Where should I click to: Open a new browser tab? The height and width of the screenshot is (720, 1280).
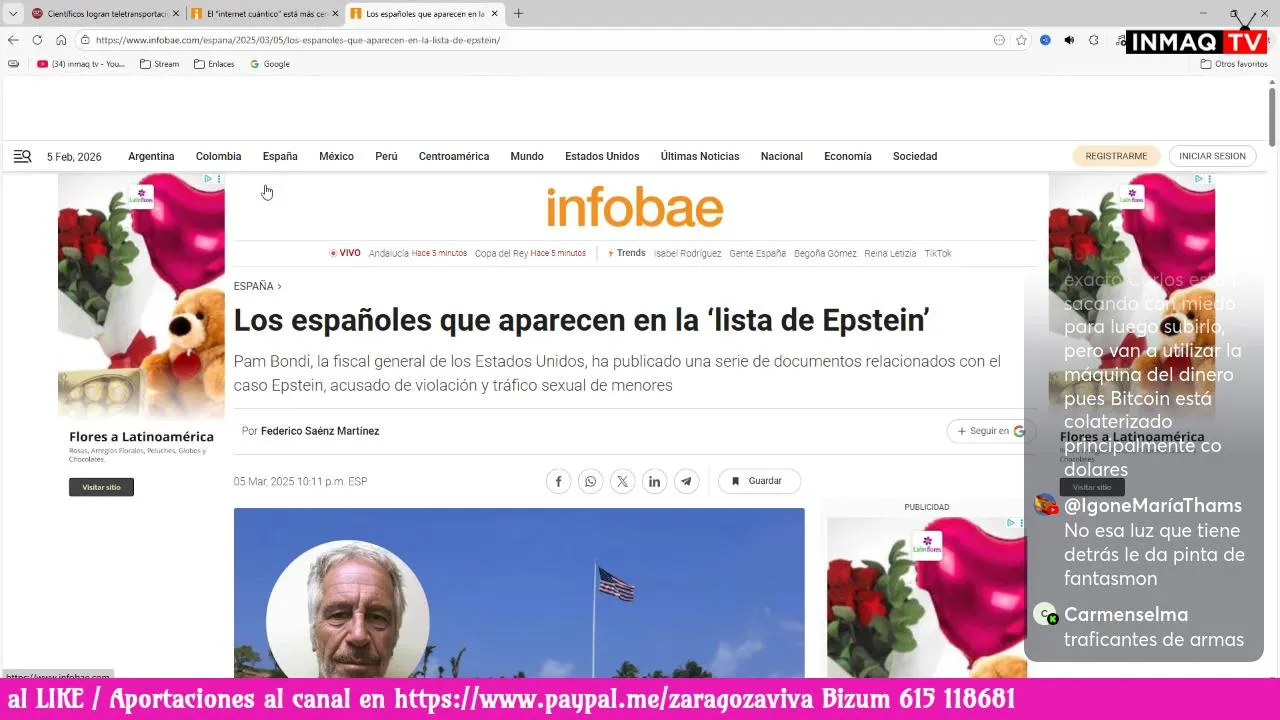(518, 14)
